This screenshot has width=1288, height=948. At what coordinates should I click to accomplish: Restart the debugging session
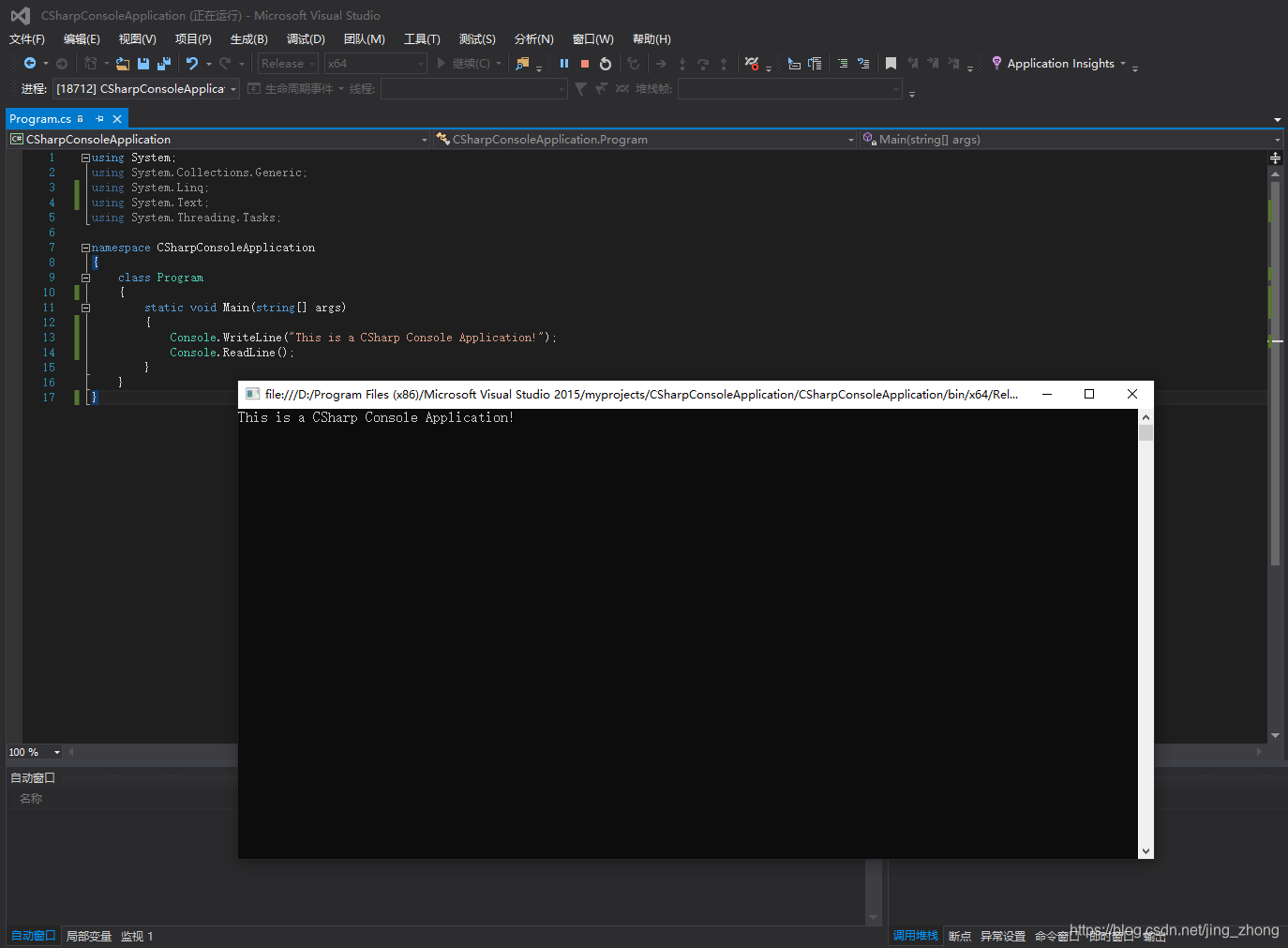coord(606,64)
